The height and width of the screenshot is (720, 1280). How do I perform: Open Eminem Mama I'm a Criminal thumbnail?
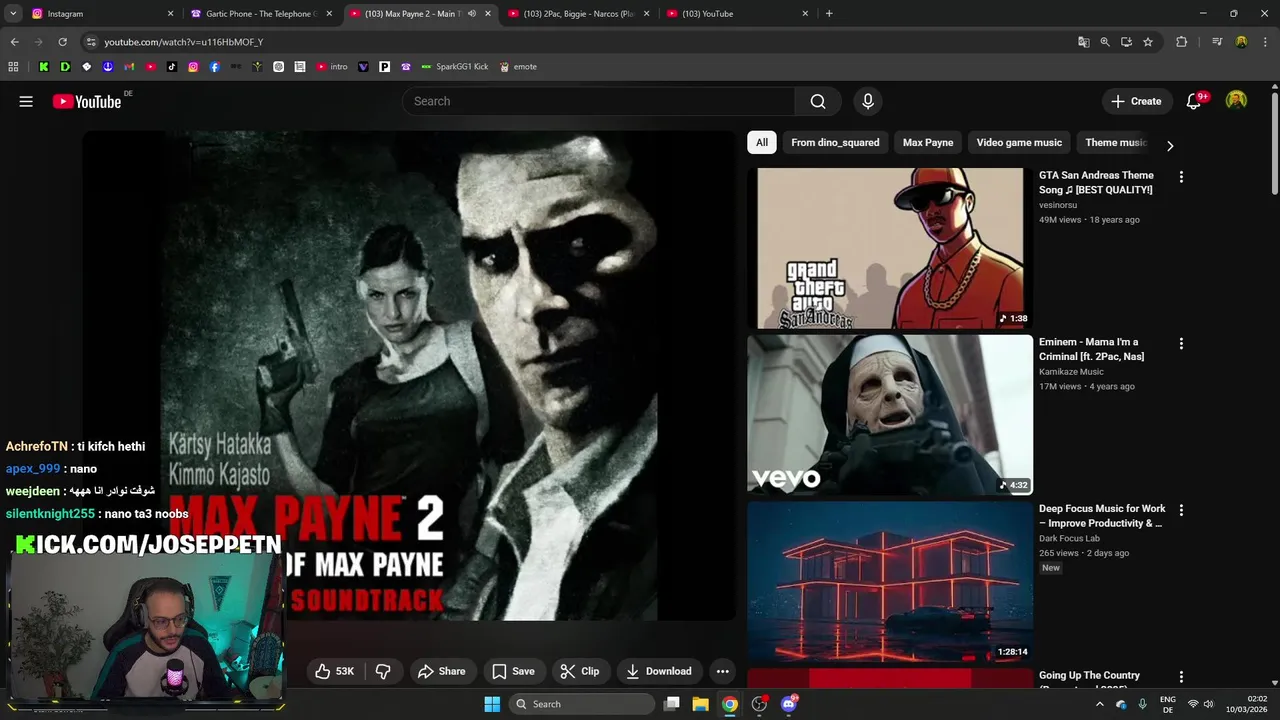coord(890,415)
